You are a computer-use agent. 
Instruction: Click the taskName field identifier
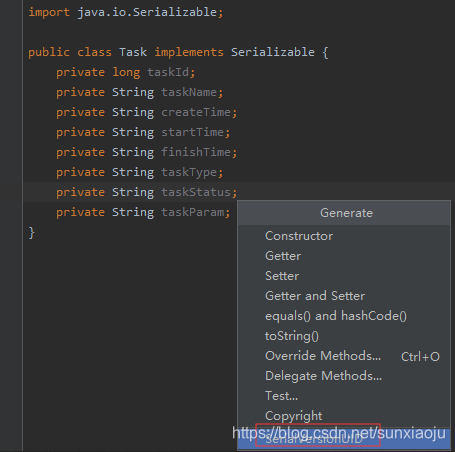click(189, 92)
